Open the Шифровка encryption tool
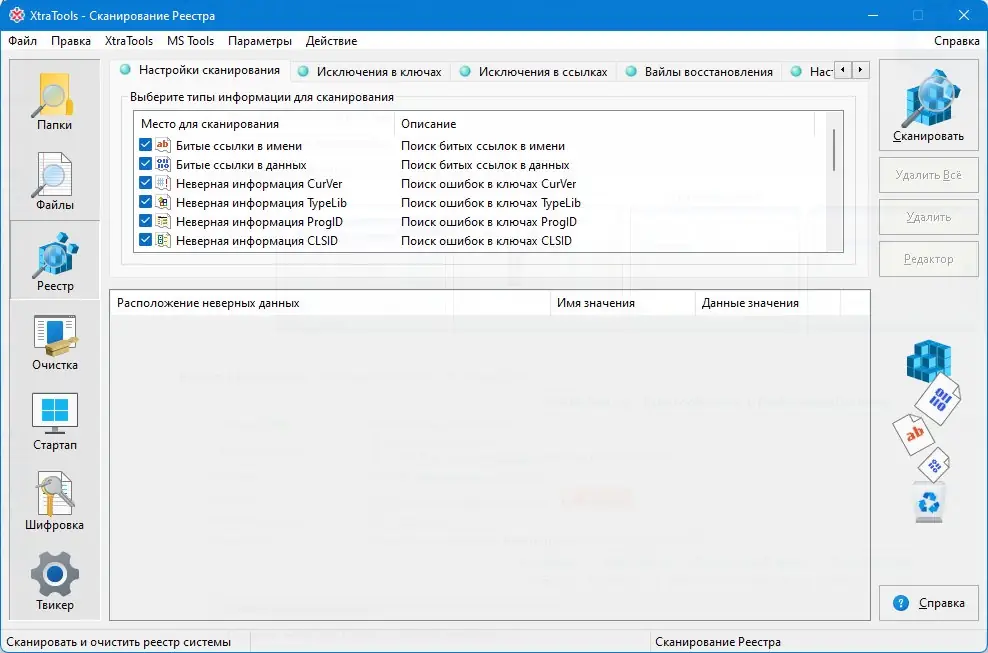Screen dimensions: 988x653 pos(55,501)
